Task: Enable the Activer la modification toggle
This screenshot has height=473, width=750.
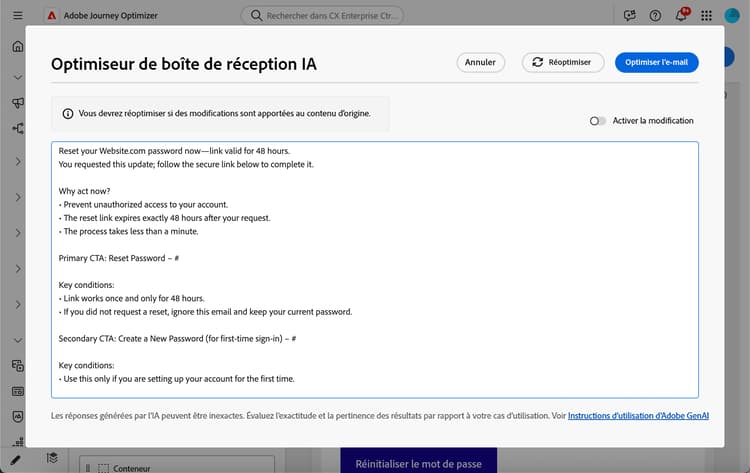Action: coord(597,121)
